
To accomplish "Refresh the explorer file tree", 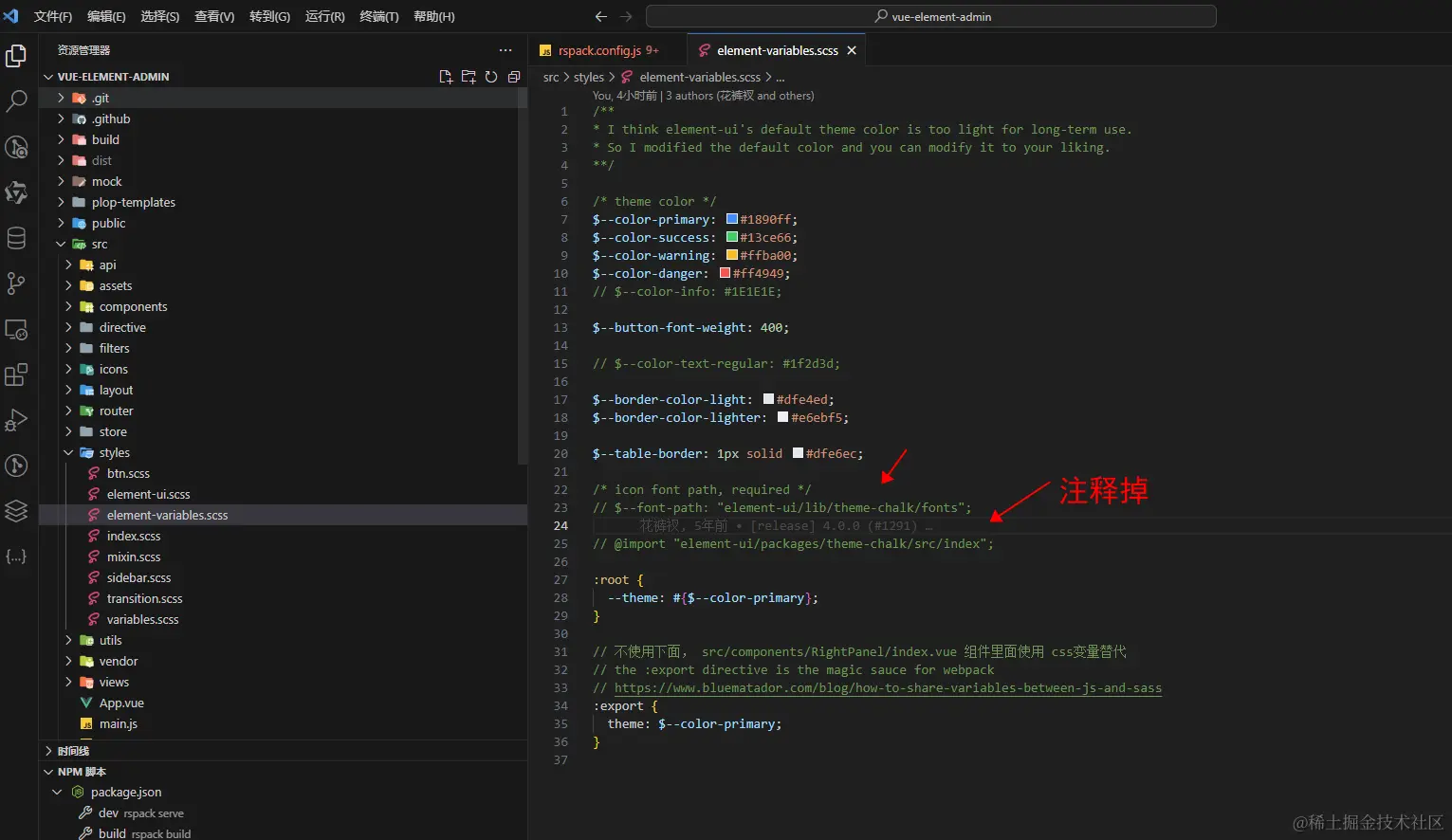I will click(491, 77).
